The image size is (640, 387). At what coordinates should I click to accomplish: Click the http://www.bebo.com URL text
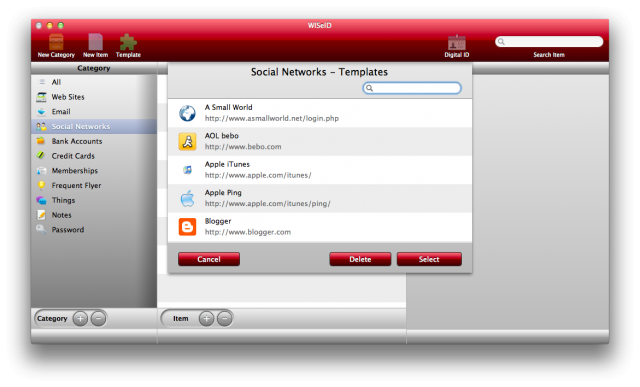coord(243,147)
